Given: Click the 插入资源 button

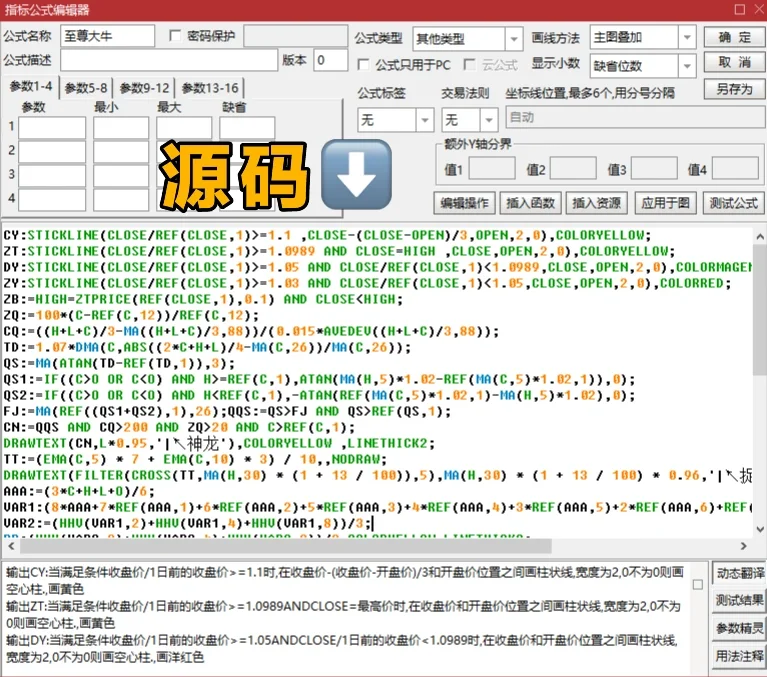Looking at the screenshot, I should 596,203.
